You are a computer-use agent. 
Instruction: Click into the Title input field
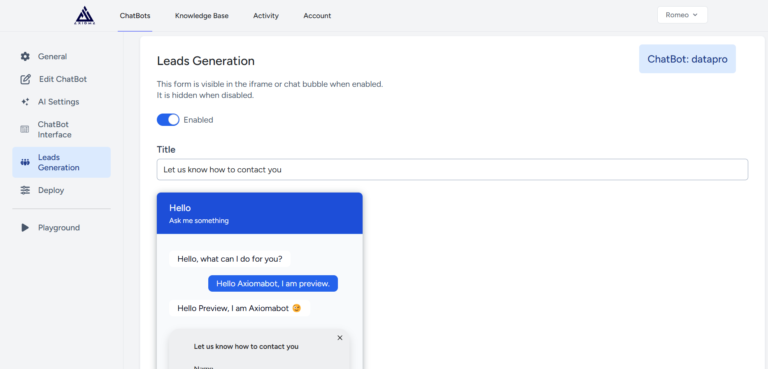tap(452, 170)
